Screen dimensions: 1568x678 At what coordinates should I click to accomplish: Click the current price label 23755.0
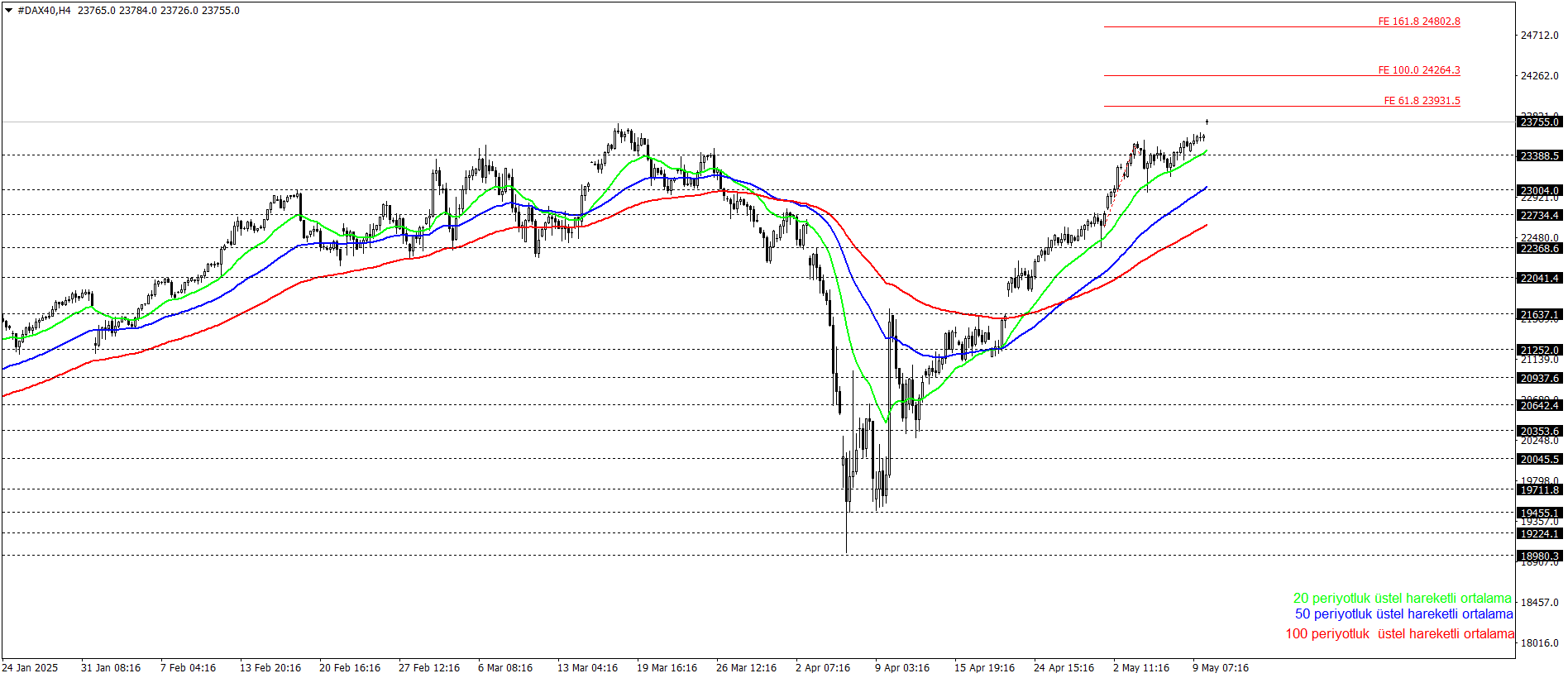point(1540,122)
